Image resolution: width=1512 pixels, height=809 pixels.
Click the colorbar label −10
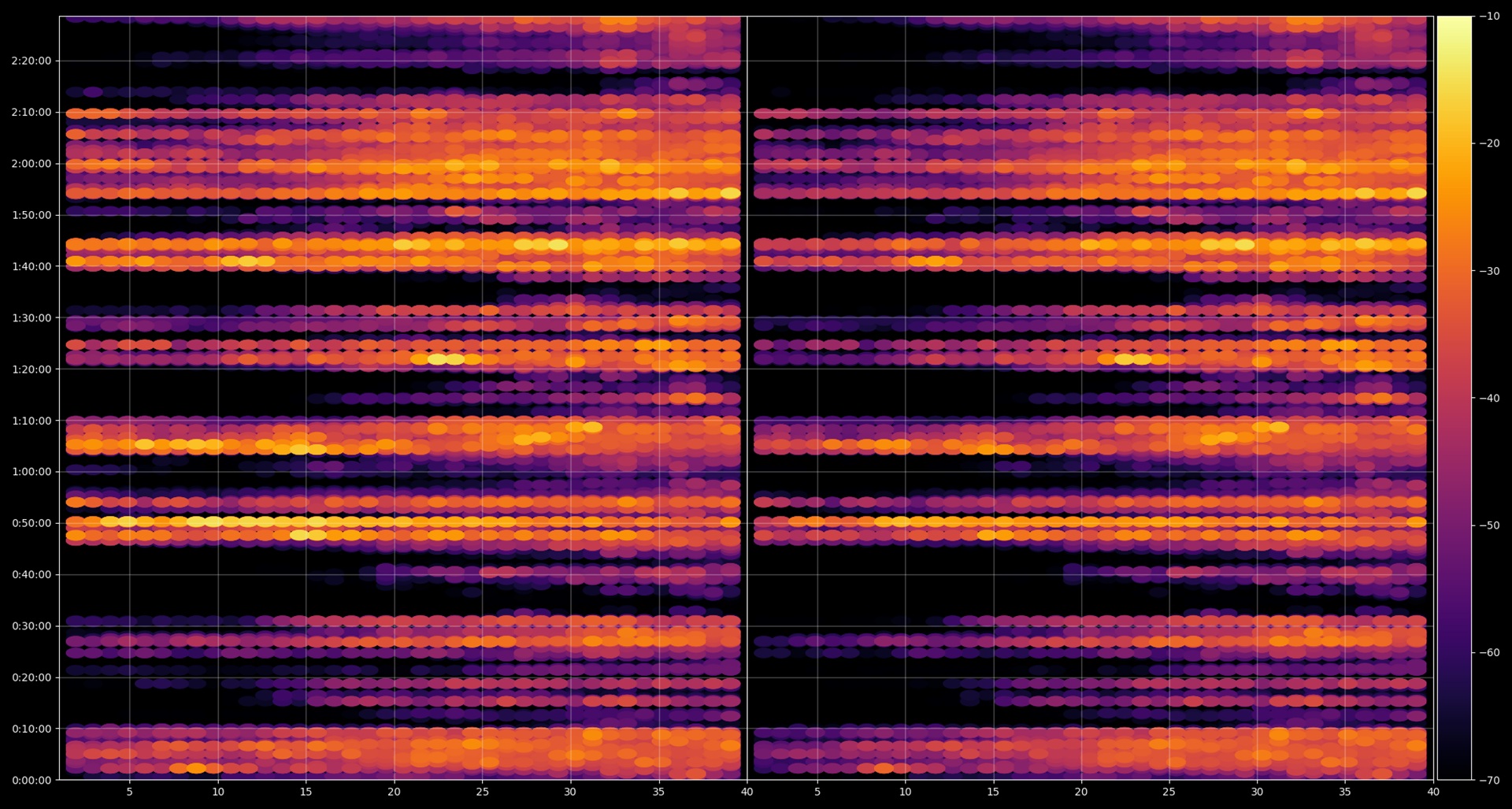pyautogui.click(x=1489, y=16)
